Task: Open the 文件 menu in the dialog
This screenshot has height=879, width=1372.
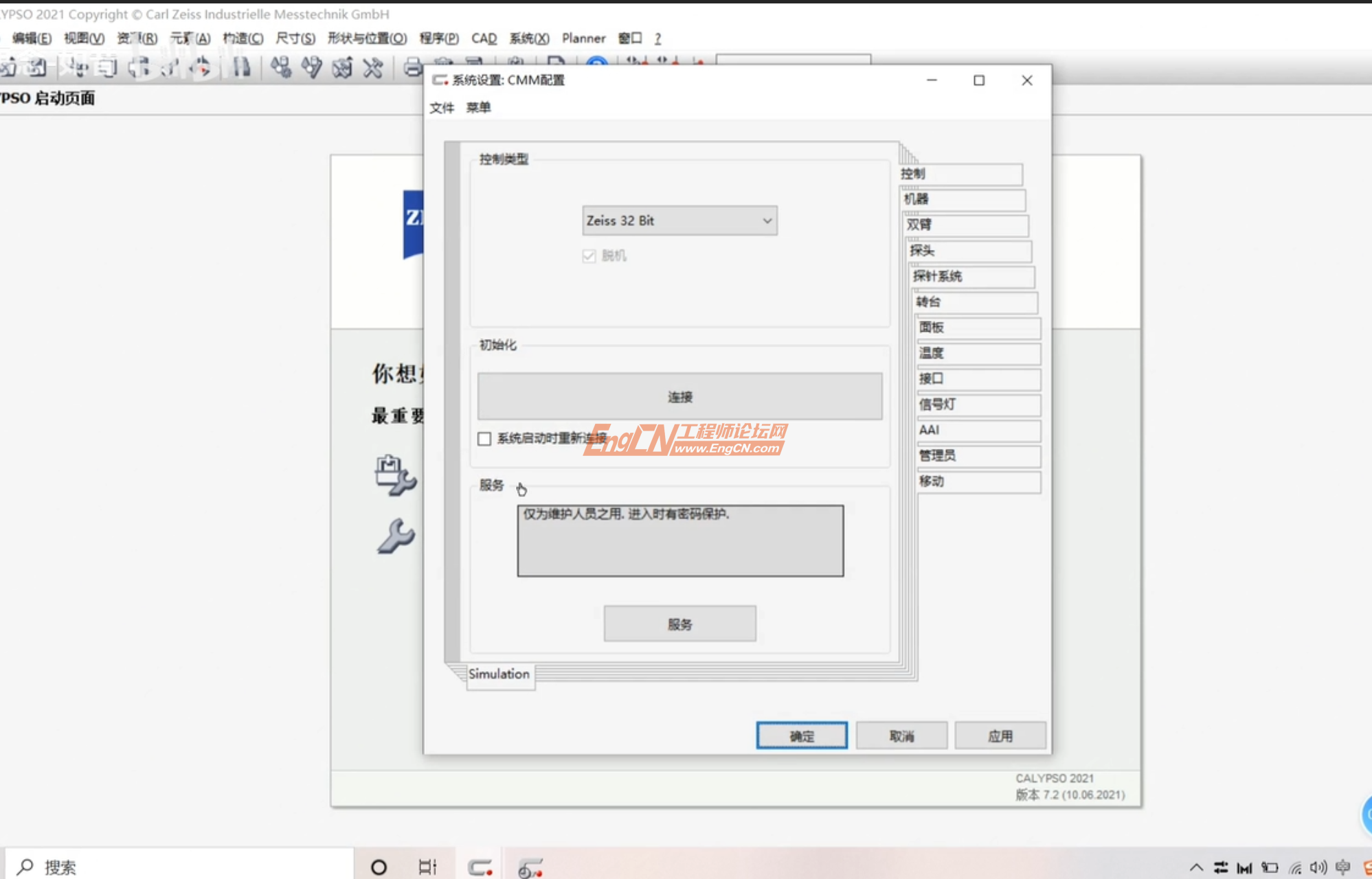Action: (x=442, y=107)
